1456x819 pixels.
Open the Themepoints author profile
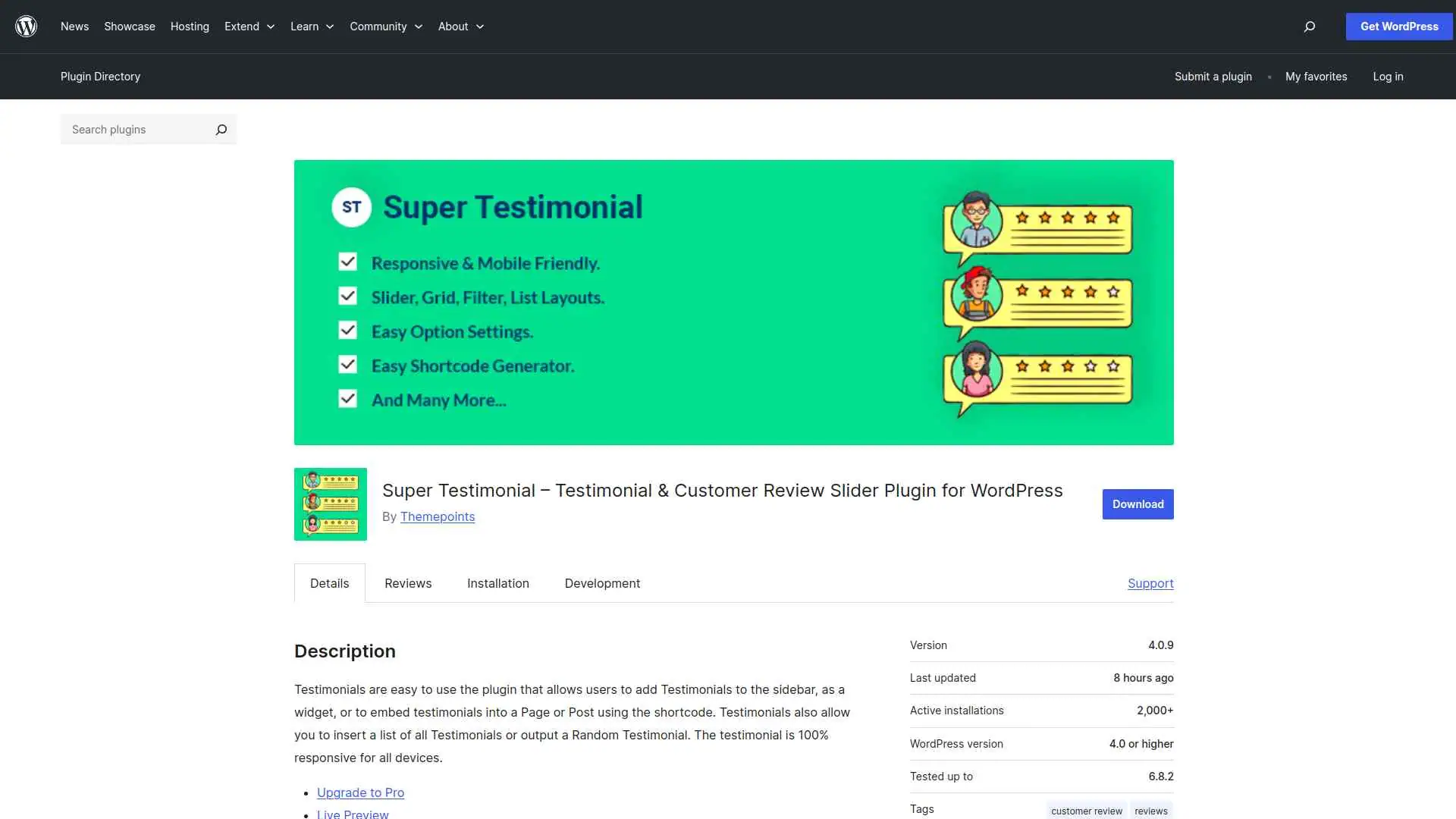[x=438, y=516]
